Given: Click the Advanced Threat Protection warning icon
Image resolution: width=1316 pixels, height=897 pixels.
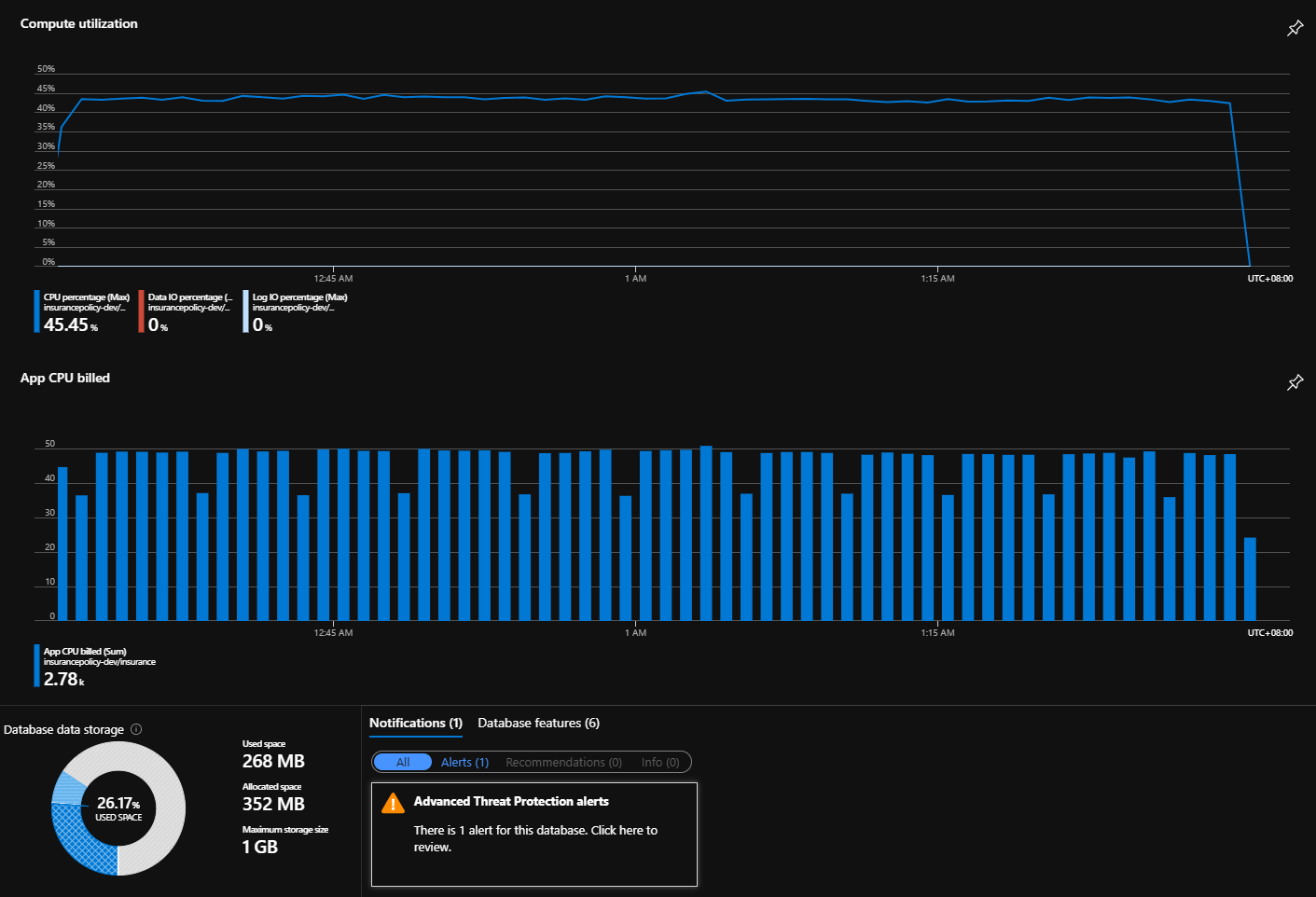Looking at the screenshot, I should click(x=393, y=803).
